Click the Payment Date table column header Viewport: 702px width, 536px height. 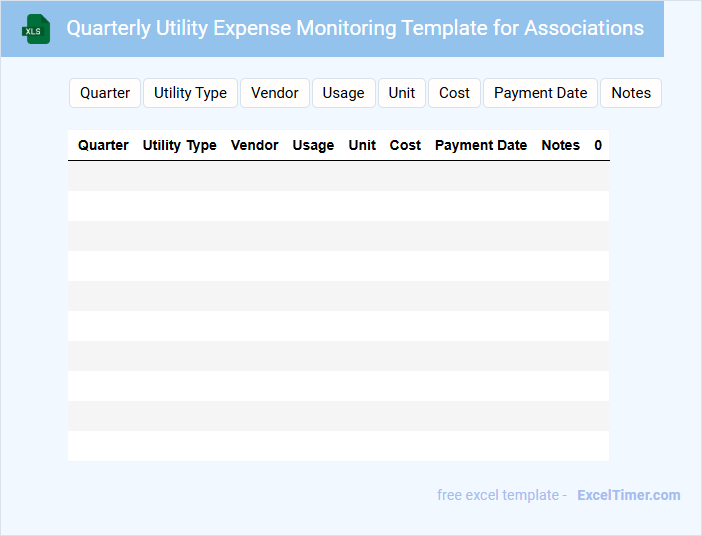point(481,145)
